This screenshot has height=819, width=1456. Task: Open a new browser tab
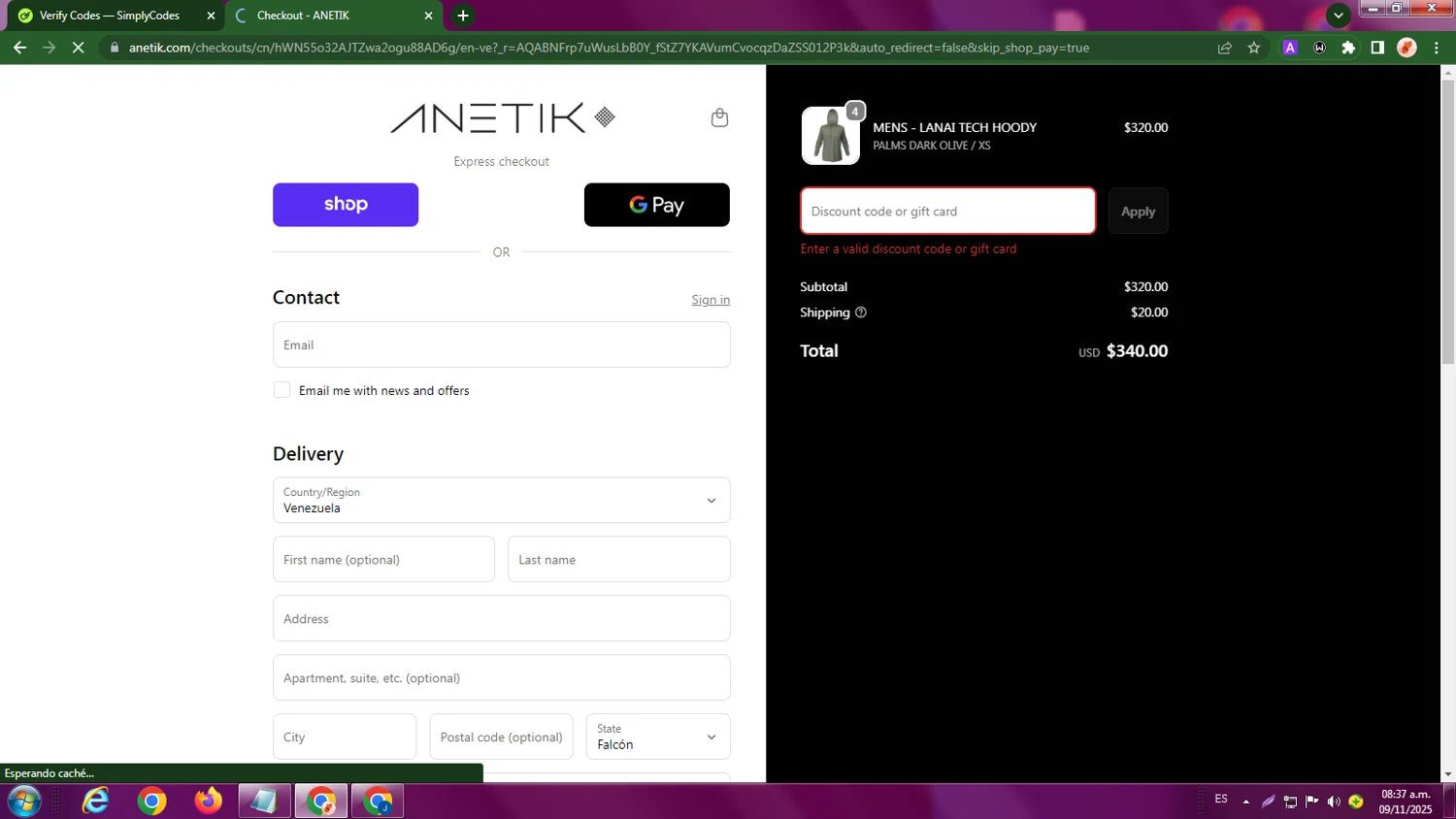coord(463,16)
